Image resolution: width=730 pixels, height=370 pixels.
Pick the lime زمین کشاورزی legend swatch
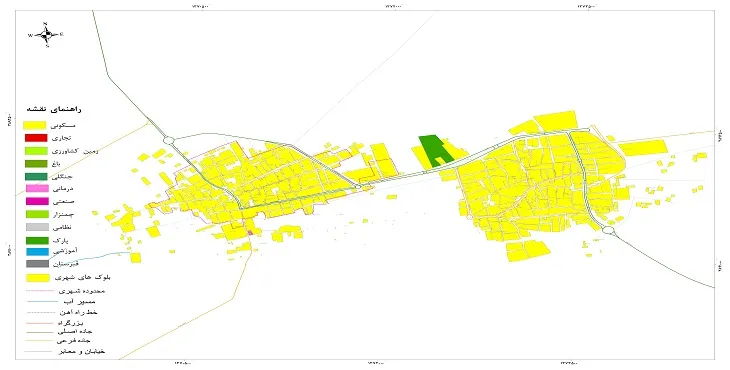[36, 151]
